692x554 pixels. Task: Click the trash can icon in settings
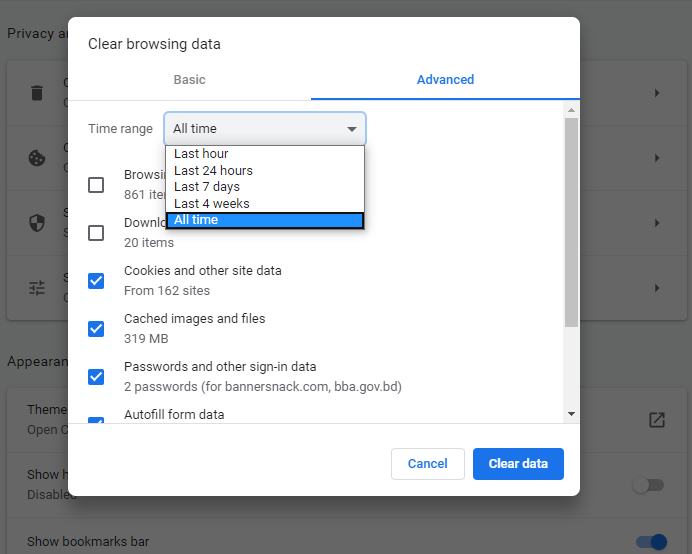click(37, 93)
